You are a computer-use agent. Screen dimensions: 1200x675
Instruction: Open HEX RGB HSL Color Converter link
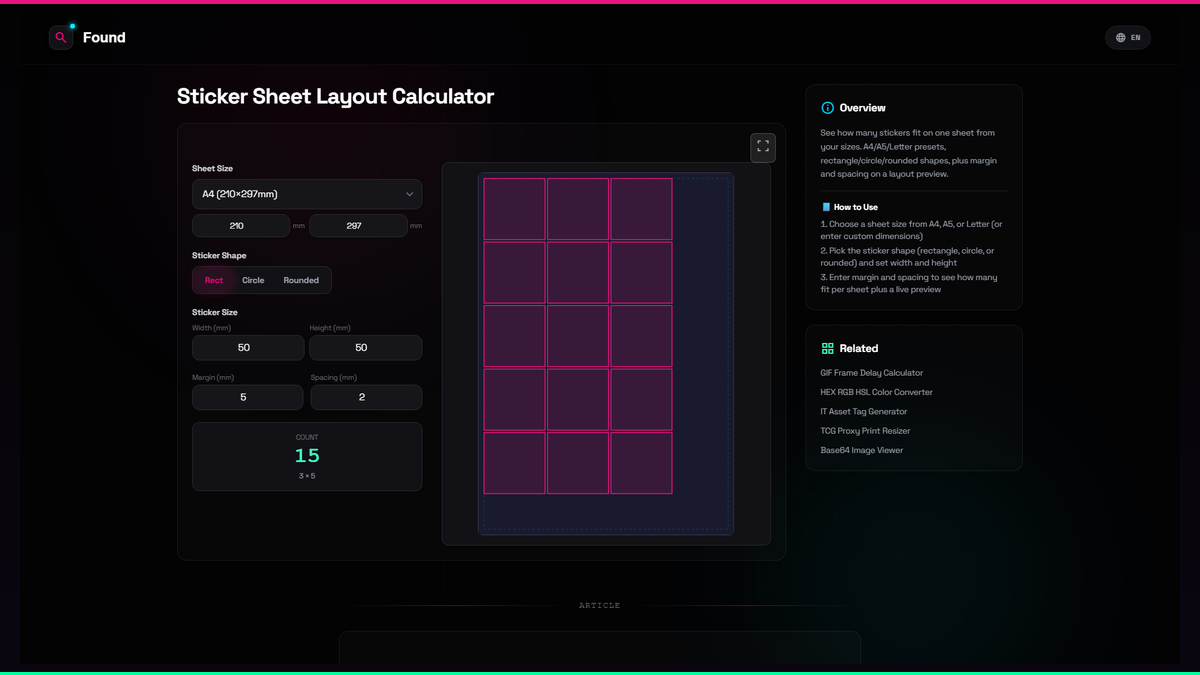877,392
